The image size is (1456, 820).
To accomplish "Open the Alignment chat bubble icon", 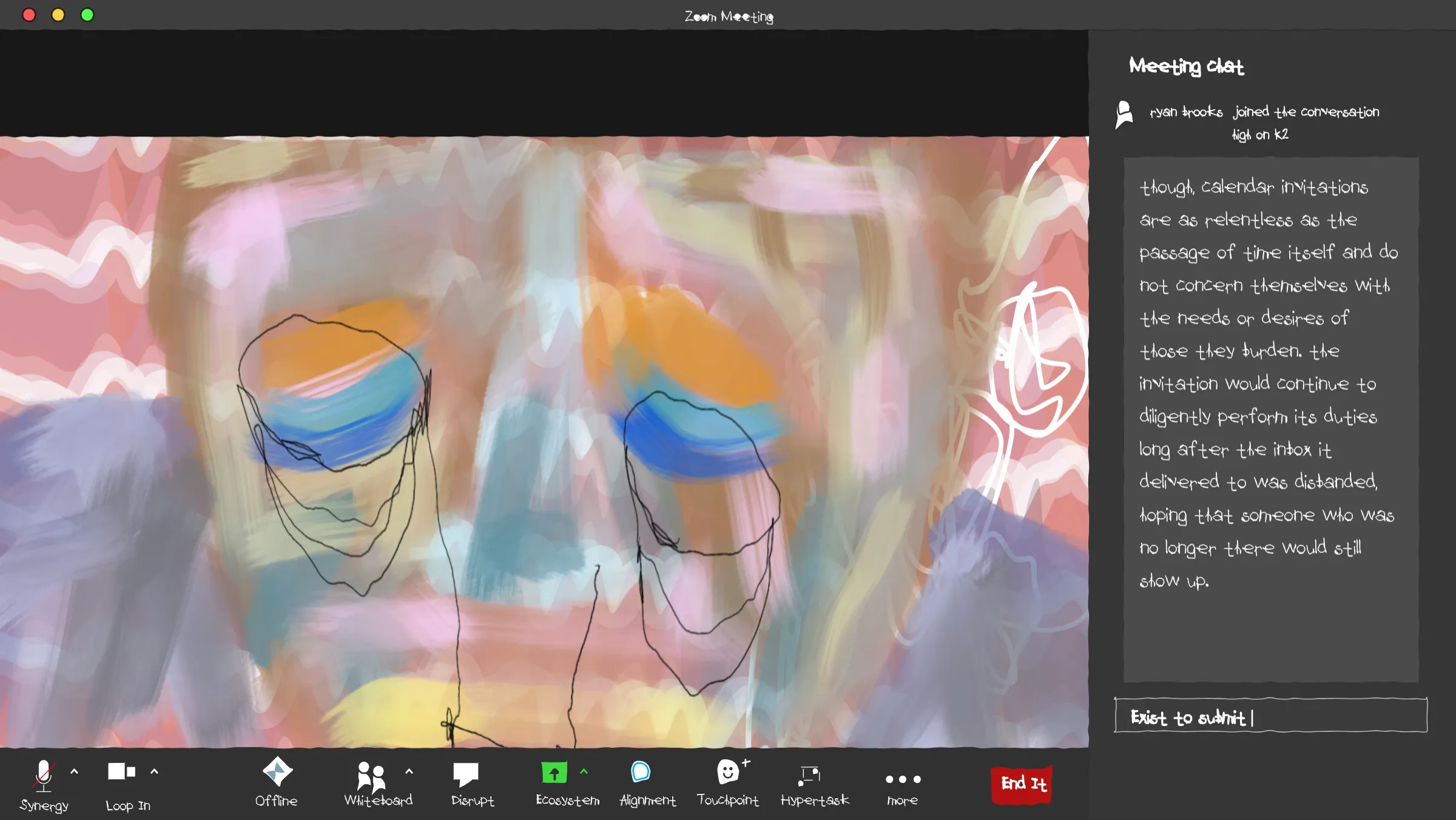I will [x=641, y=771].
